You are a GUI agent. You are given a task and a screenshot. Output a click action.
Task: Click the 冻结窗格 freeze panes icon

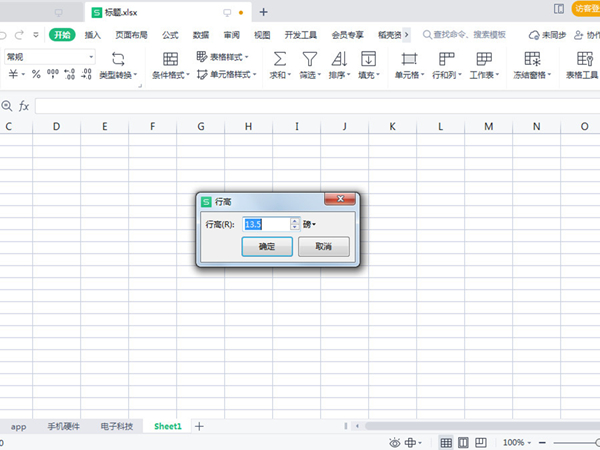point(532,59)
